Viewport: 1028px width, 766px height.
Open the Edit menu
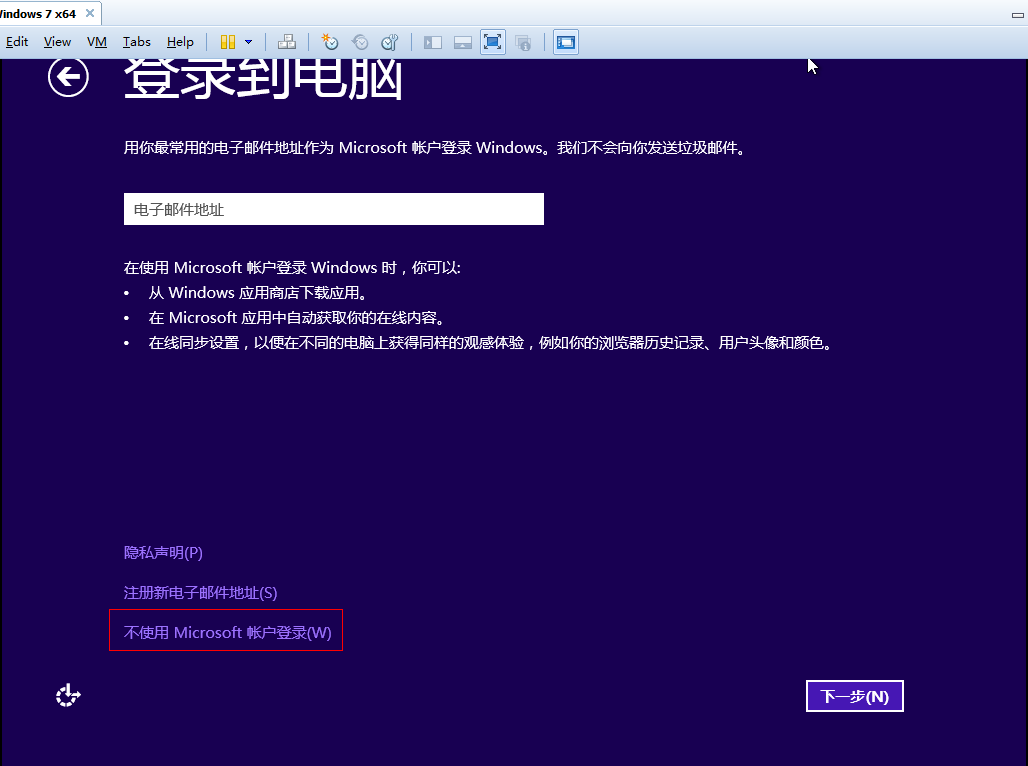click(16, 42)
